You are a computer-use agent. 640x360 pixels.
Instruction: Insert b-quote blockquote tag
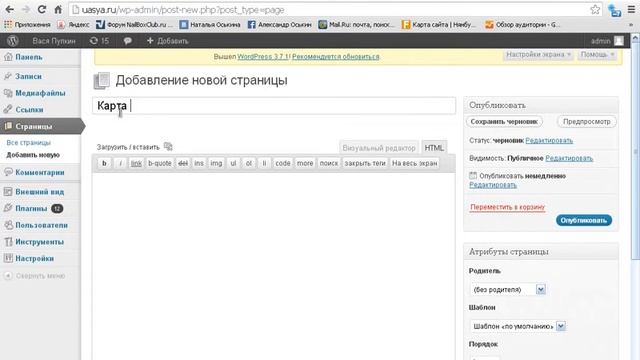[x=160, y=163]
